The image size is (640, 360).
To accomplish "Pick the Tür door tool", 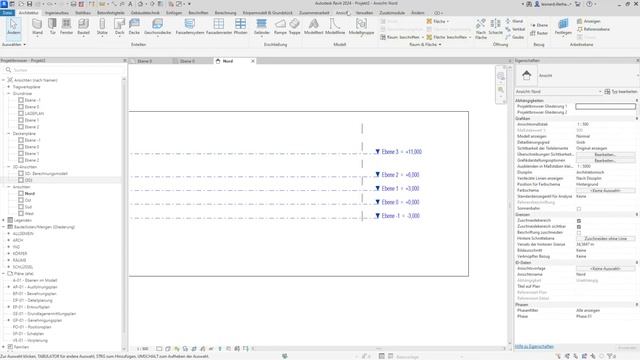I will [52, 27].
